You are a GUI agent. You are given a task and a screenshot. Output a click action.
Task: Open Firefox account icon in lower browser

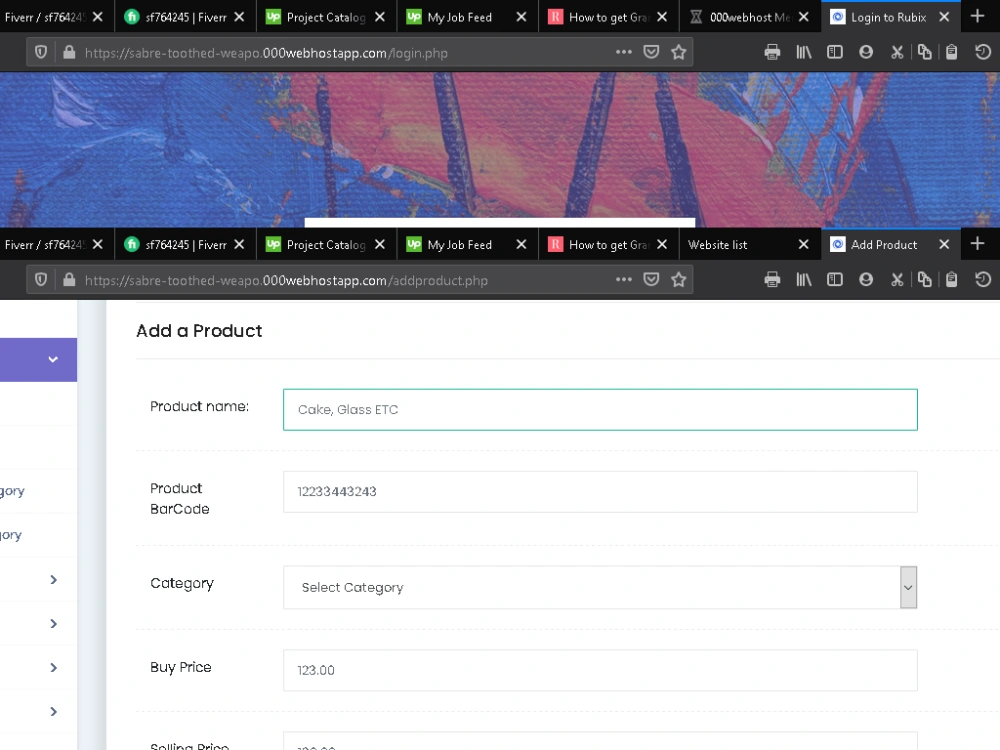click(x=865, y=279)
